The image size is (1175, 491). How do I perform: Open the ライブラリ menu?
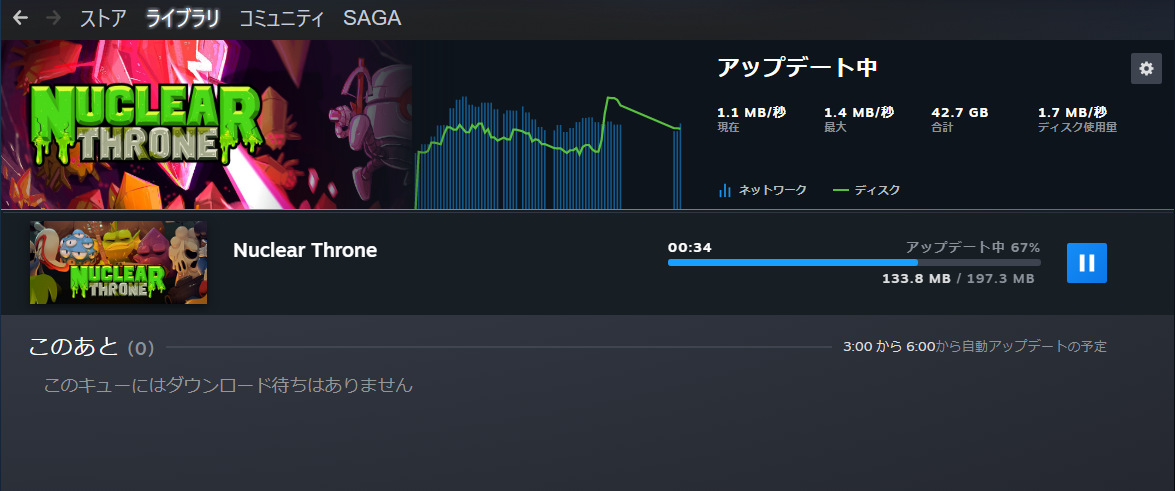183,18
